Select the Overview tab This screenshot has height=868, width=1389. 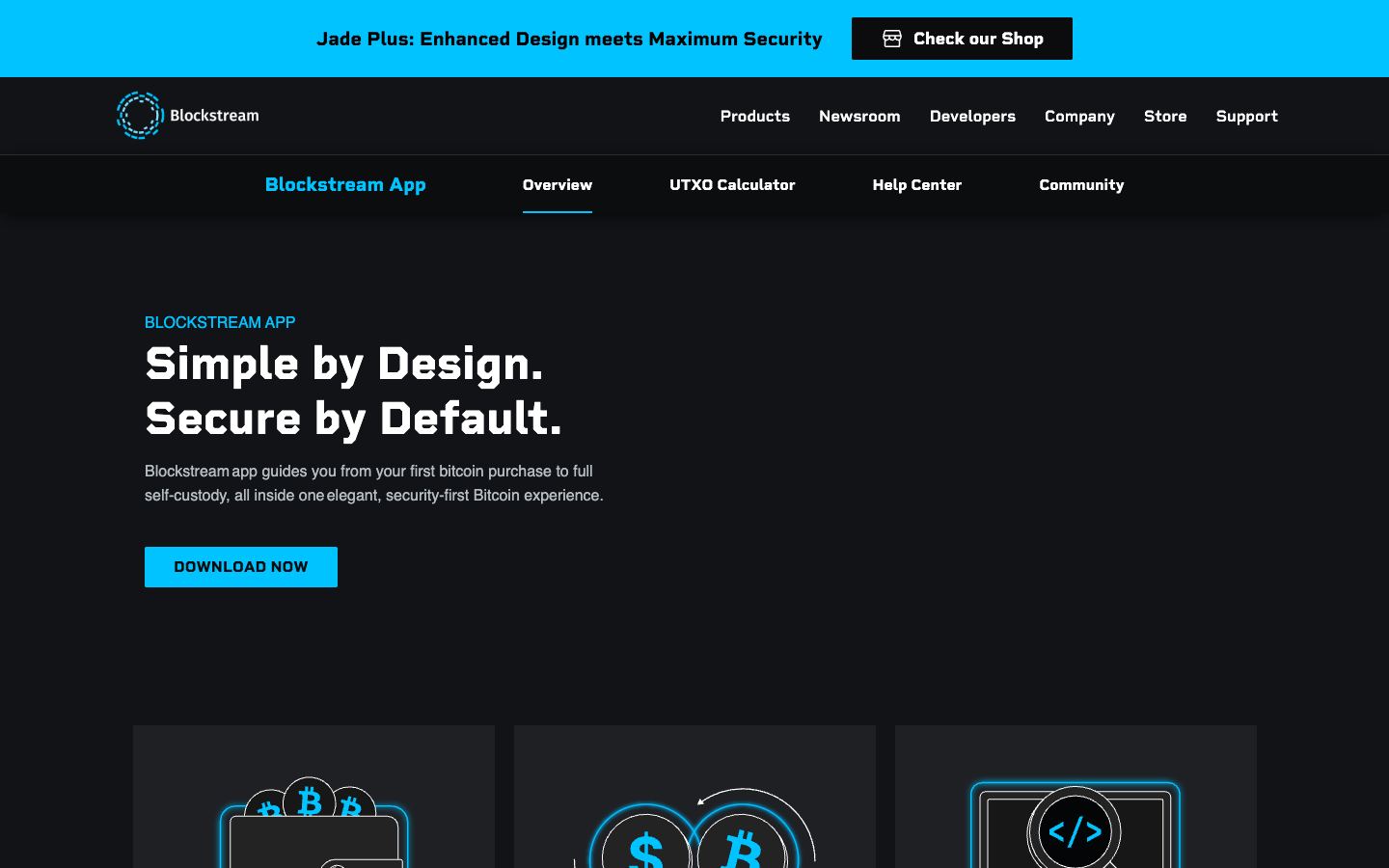click(558, 184)
